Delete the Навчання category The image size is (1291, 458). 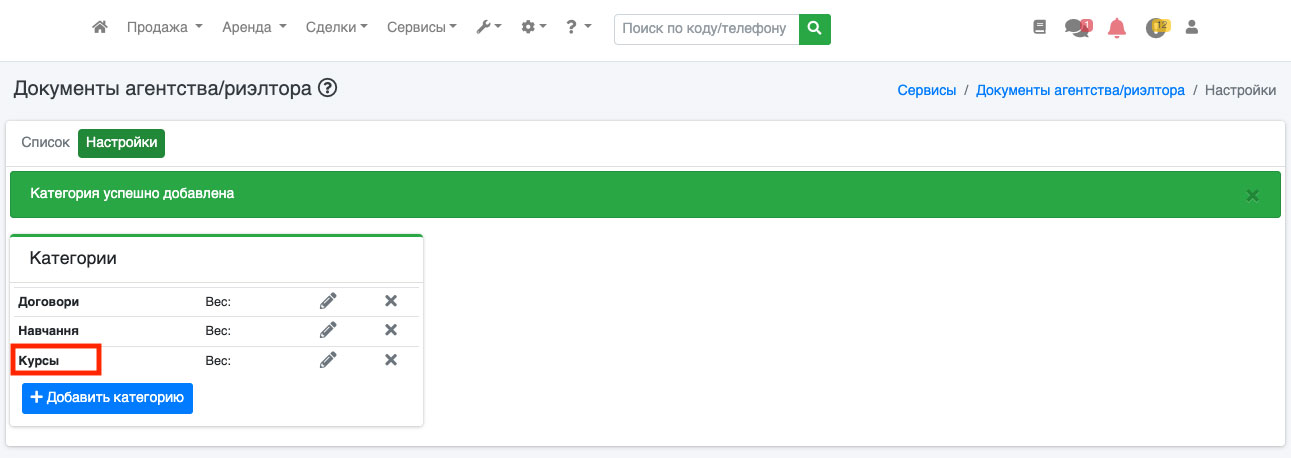(x=391, y=330)
